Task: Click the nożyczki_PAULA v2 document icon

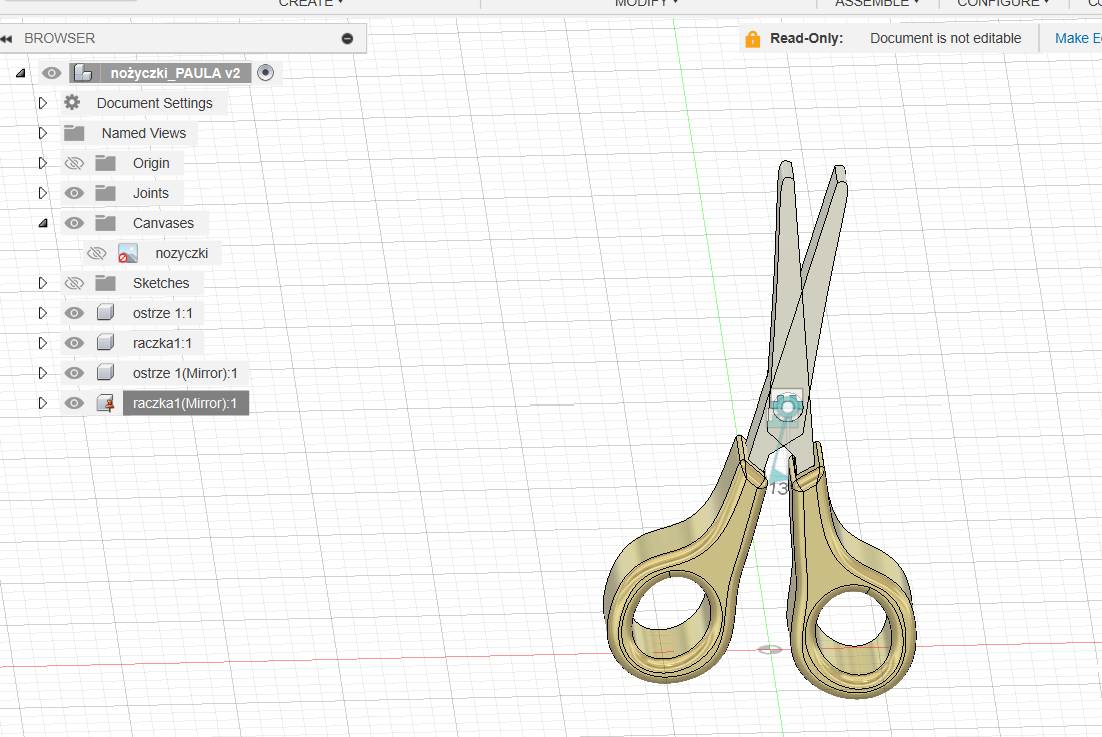Action: 84,73
